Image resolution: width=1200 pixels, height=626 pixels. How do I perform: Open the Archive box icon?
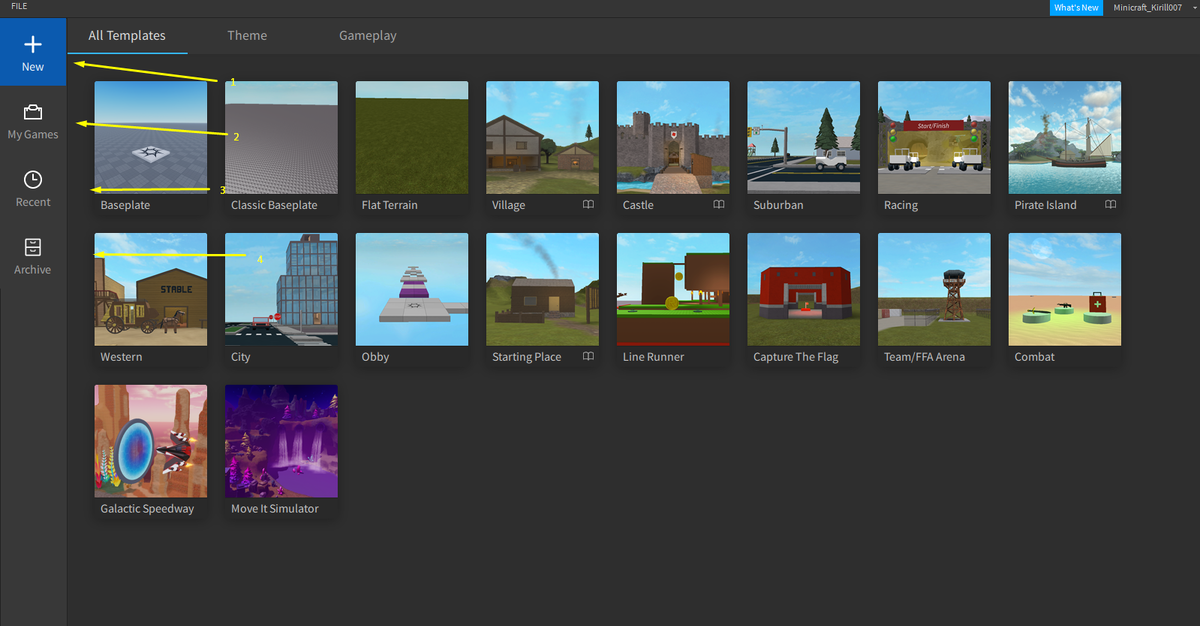tap(33, 247)
